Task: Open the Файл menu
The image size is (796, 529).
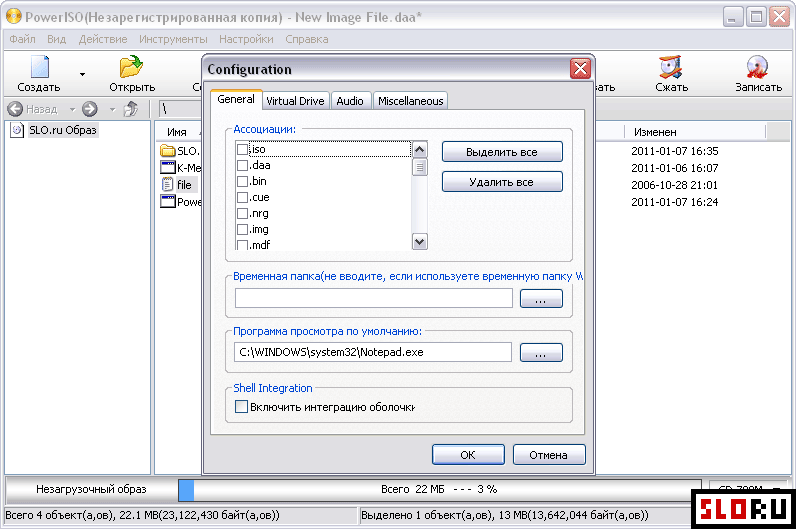Action: (x=22, y=39)
